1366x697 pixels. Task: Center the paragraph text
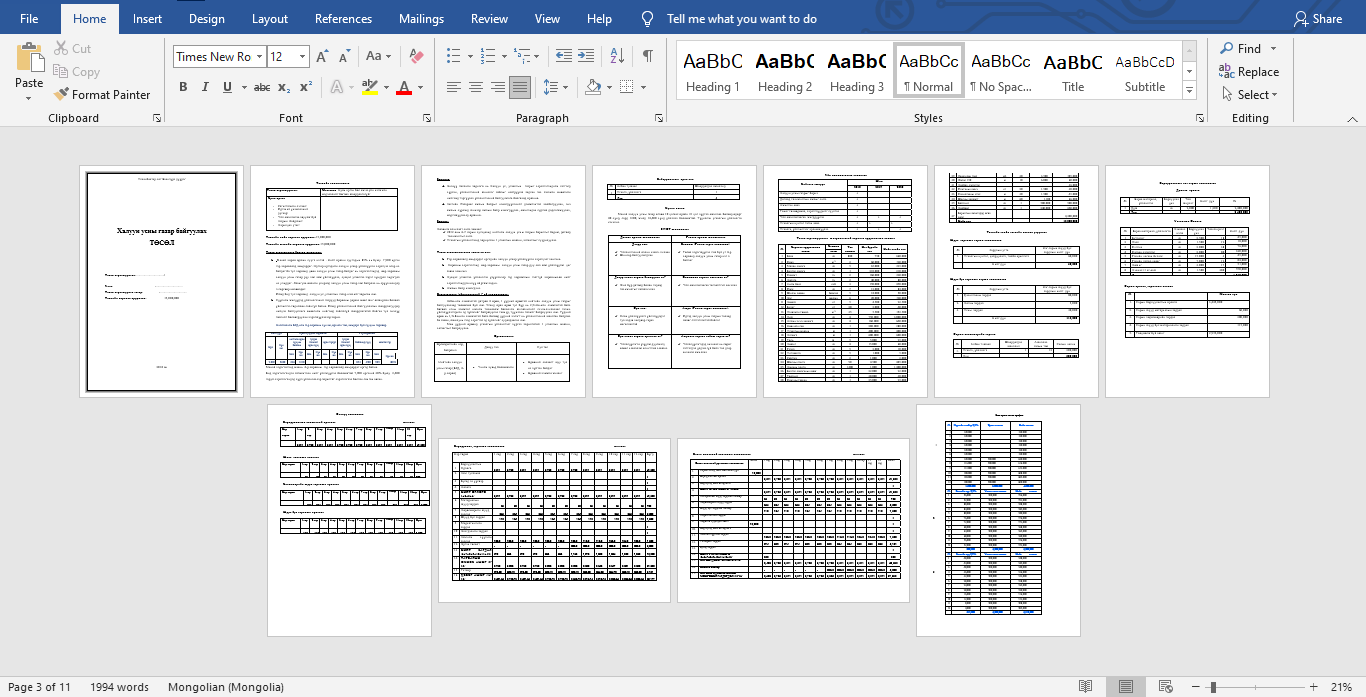pos(476,87)
